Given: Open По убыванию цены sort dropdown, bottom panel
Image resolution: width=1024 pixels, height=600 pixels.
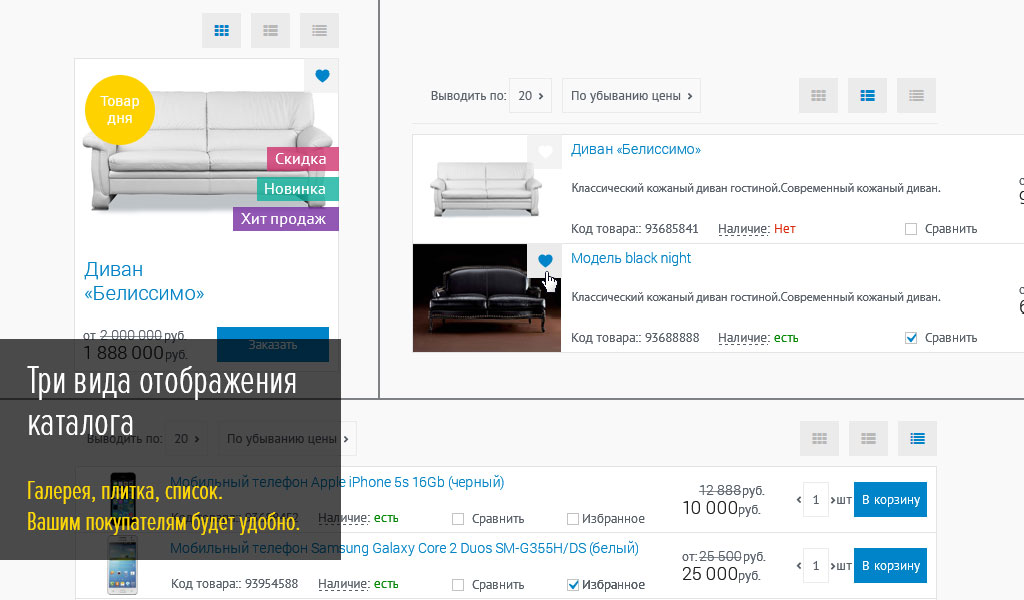Looking at the screenshot, I should [x=287, y=439].
